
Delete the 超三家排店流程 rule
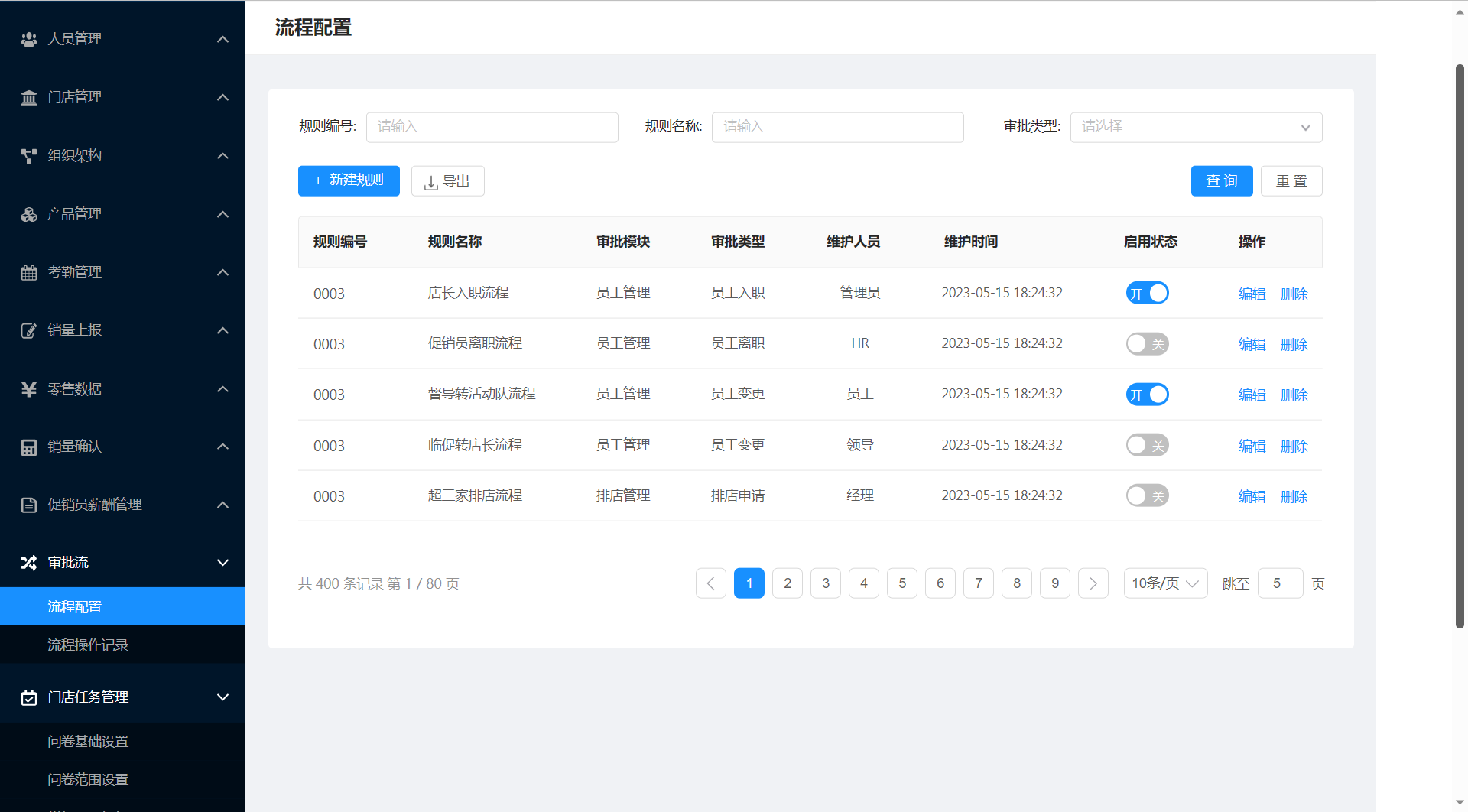click(x=1294, y=496)
